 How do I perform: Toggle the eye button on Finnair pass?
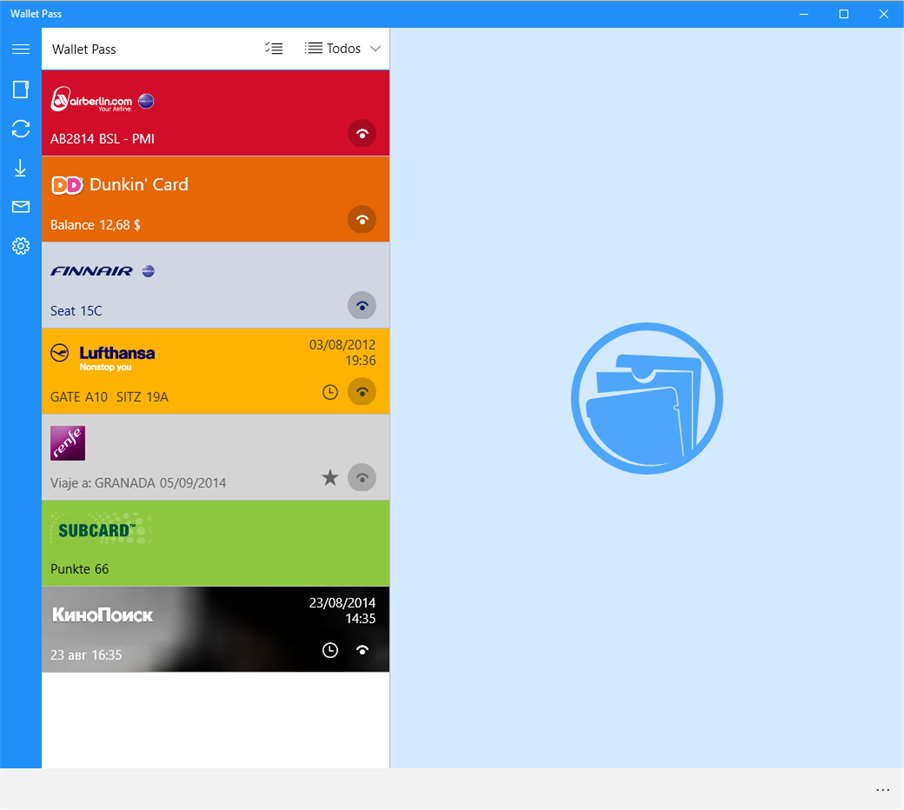(362, 306)
